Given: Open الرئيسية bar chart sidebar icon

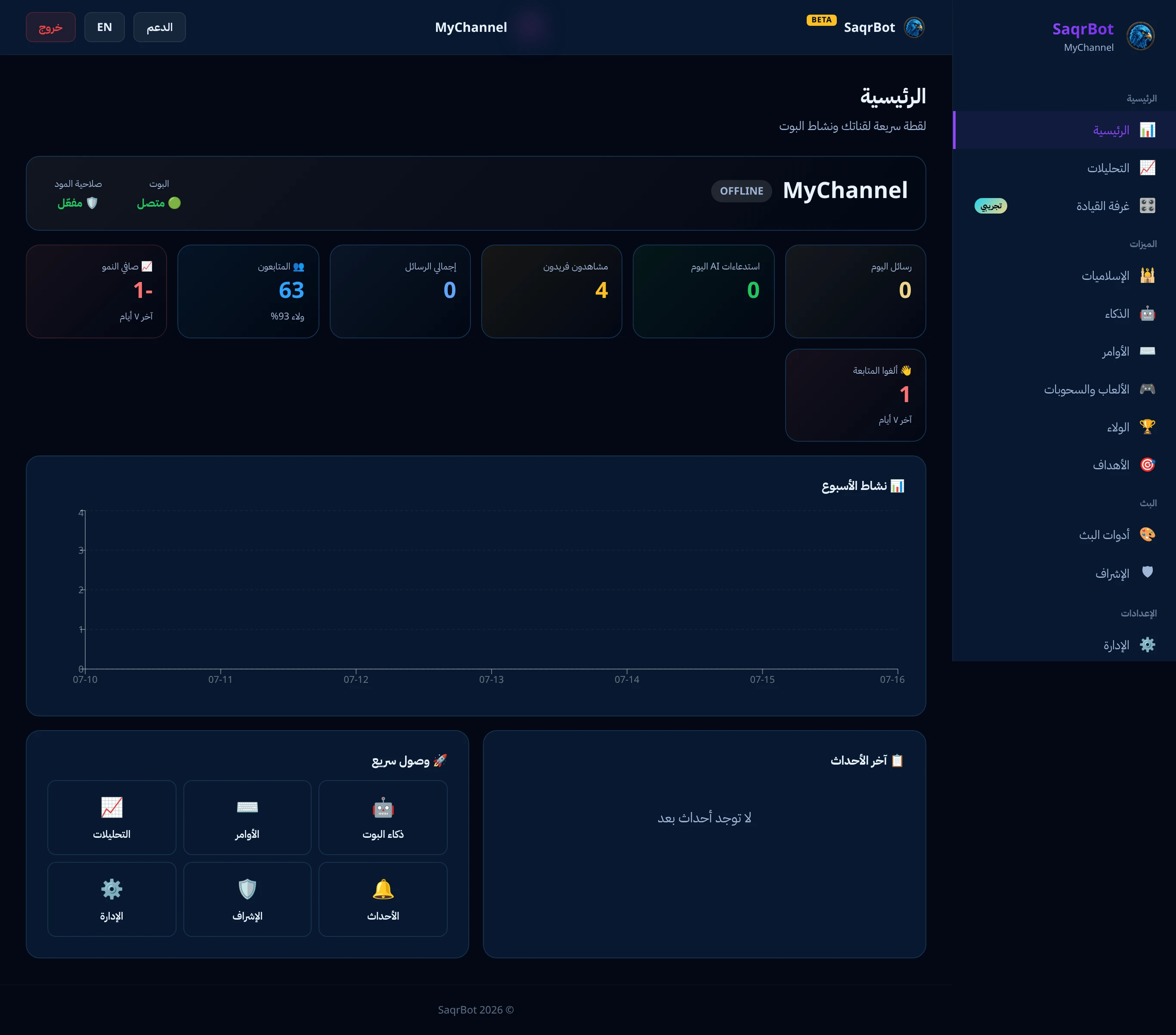Looking at the screenshot, I should pos(1147,130).
